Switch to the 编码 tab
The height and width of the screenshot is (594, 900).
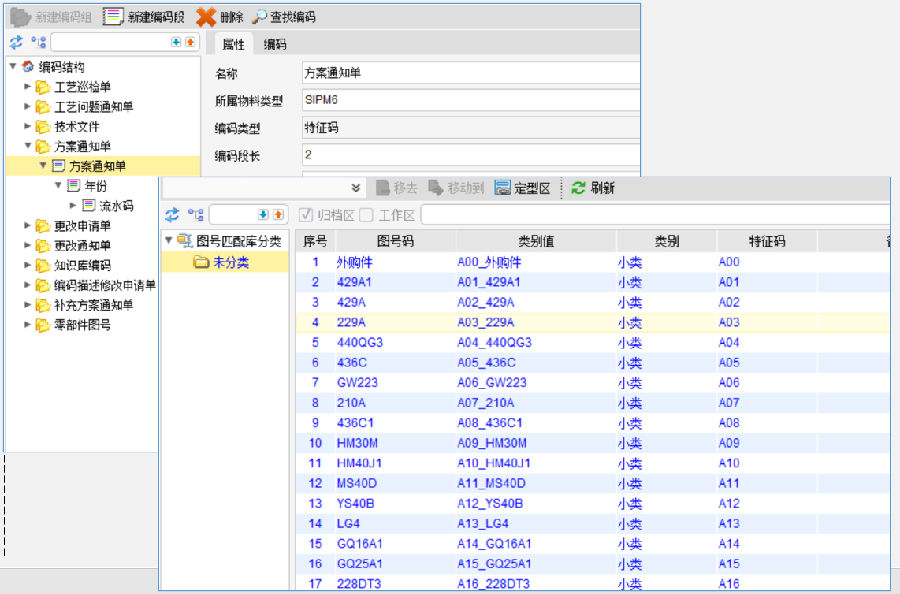tap(274, 44)
